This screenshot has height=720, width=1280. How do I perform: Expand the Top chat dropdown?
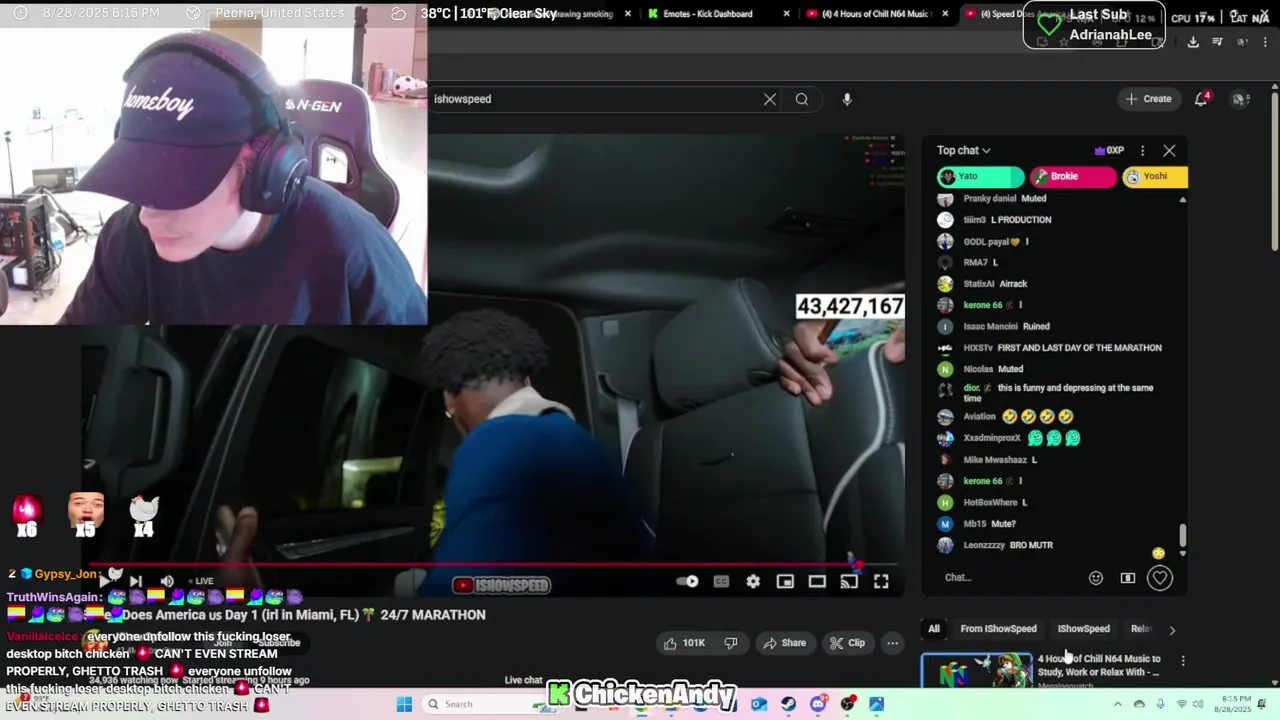[964, 151]
